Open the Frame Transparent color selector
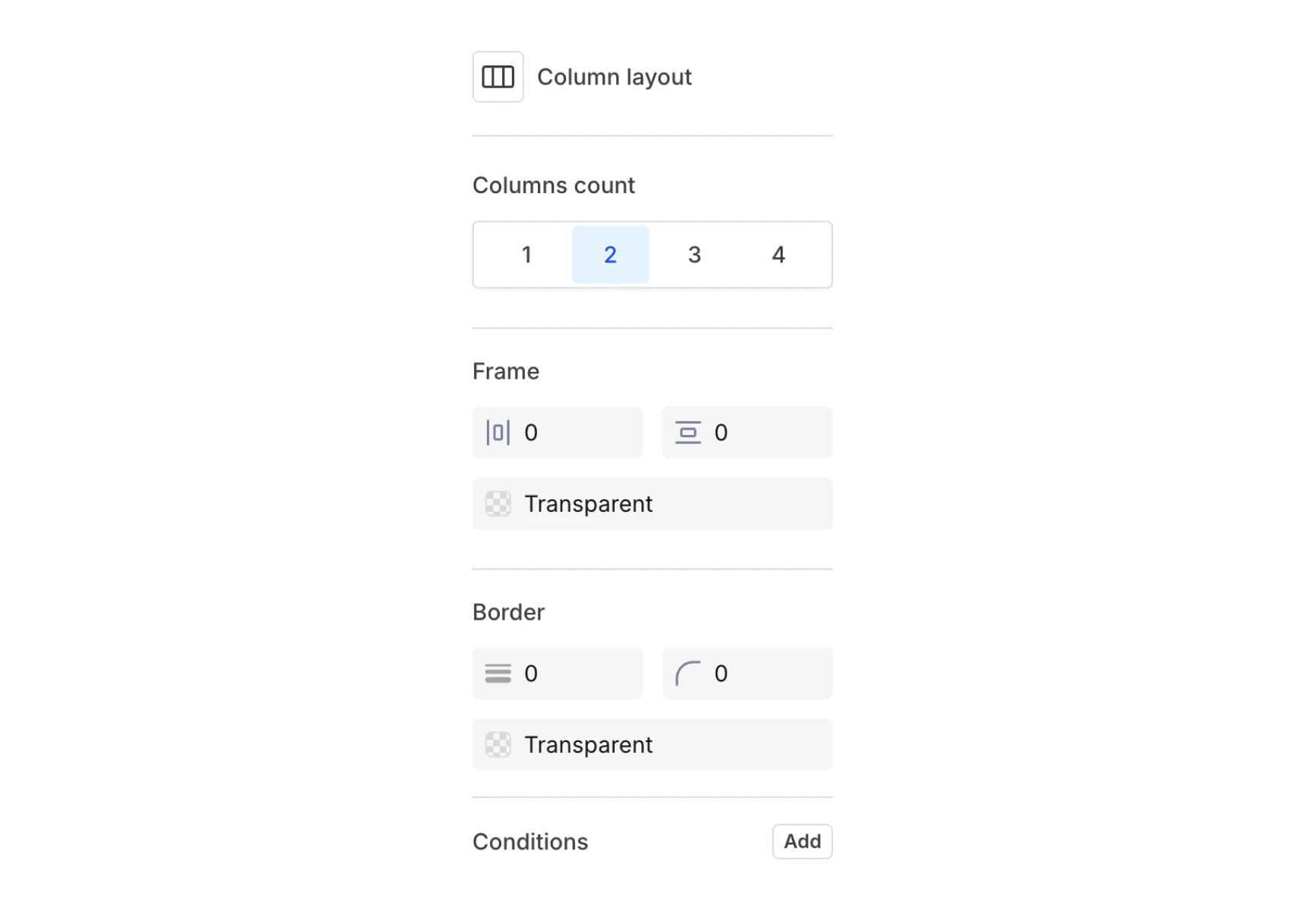The width and height of the screenshot is (1316, 914). pos(652,503)
